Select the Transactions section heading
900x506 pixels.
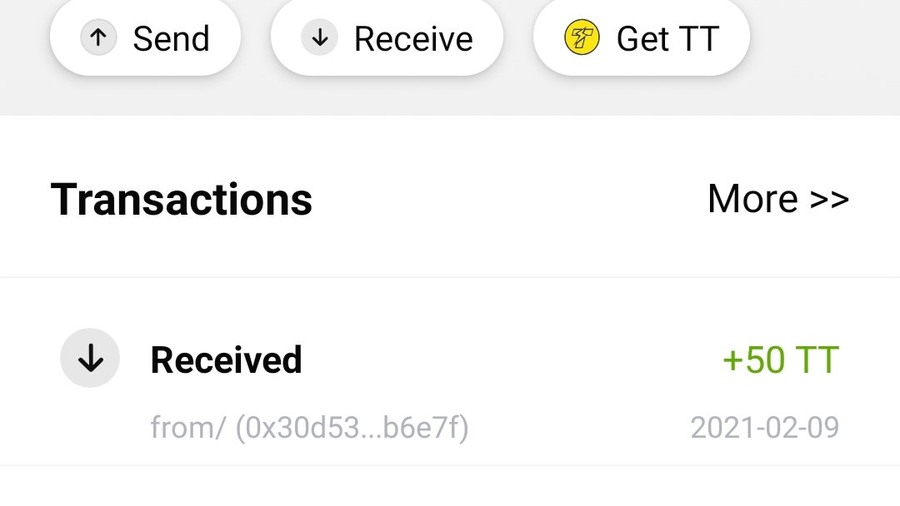pos(181,199)
